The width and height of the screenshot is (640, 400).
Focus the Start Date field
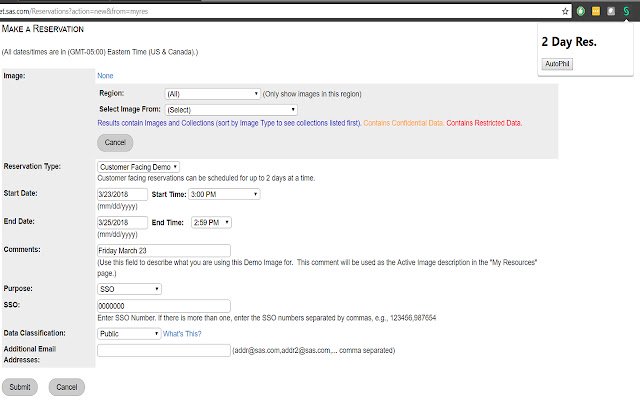(x=122, y=194)
